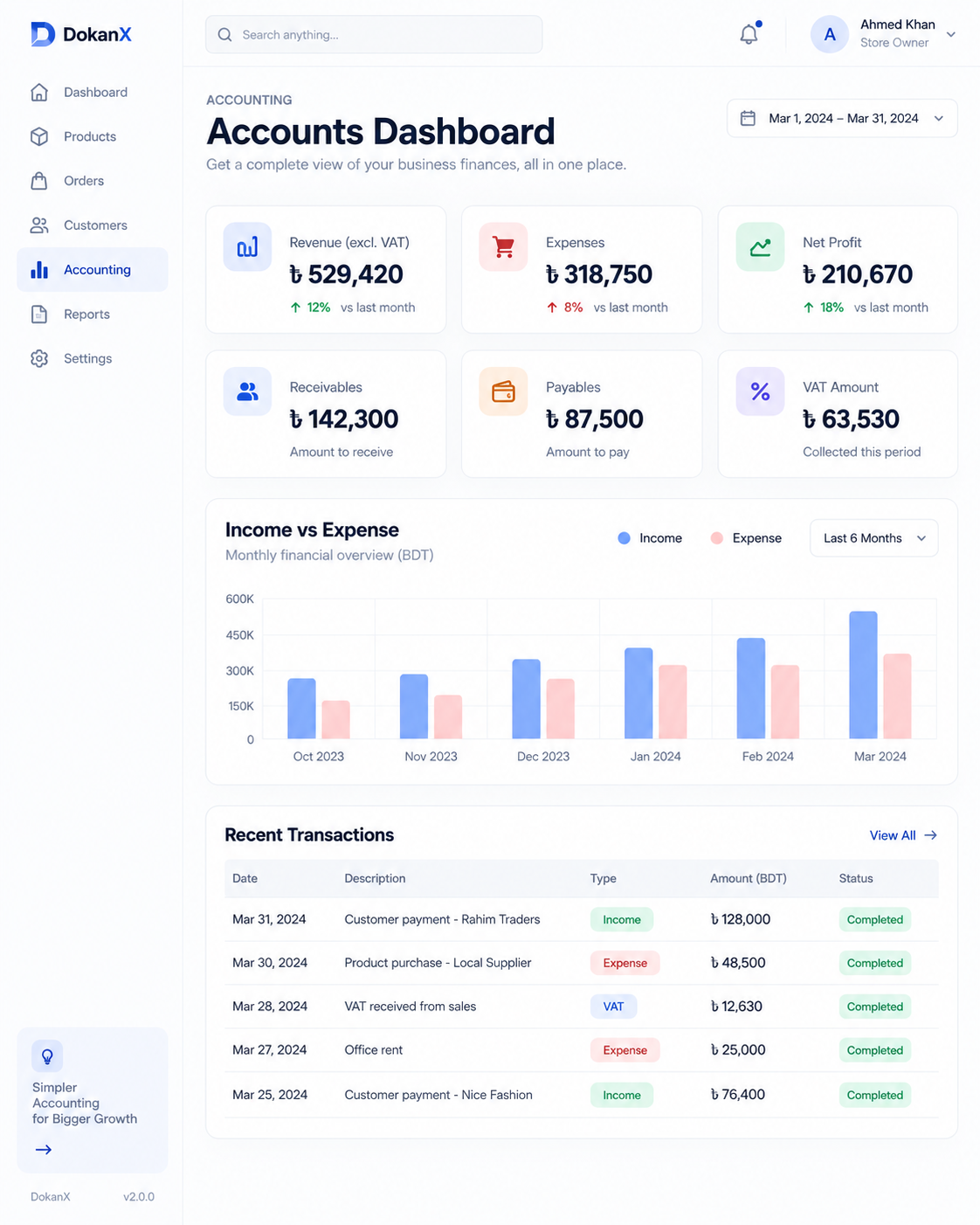Click the Mar 27, 2024 date cell

tap(269, 1050)
